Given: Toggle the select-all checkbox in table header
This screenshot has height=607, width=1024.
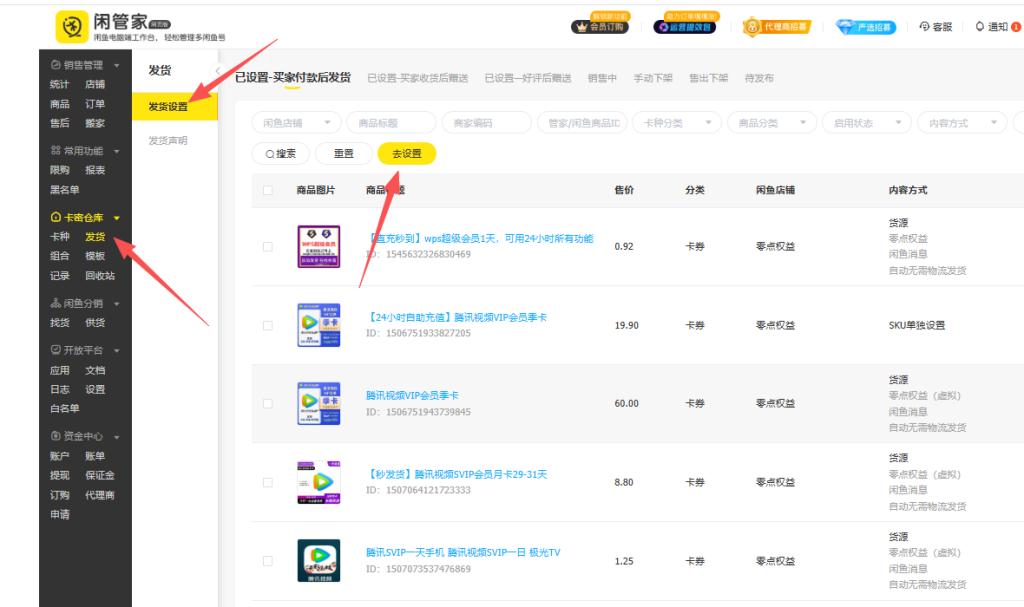Looking at the screenshot, I should click(267, 190).
